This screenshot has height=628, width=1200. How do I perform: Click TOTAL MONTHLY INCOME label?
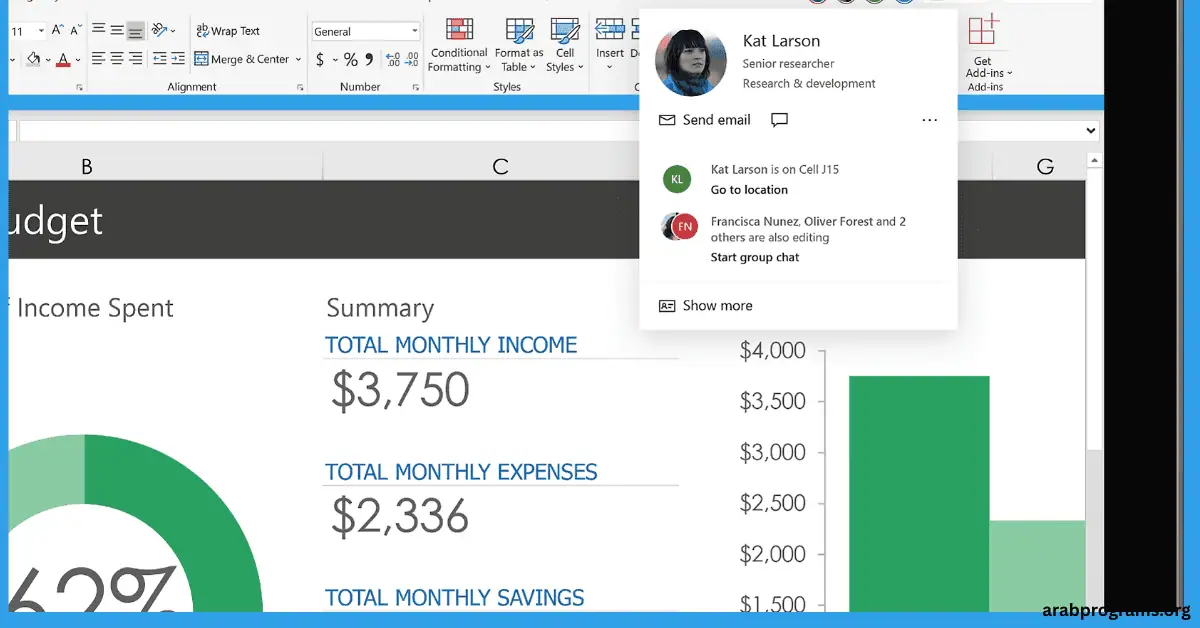tap(451, 345)
